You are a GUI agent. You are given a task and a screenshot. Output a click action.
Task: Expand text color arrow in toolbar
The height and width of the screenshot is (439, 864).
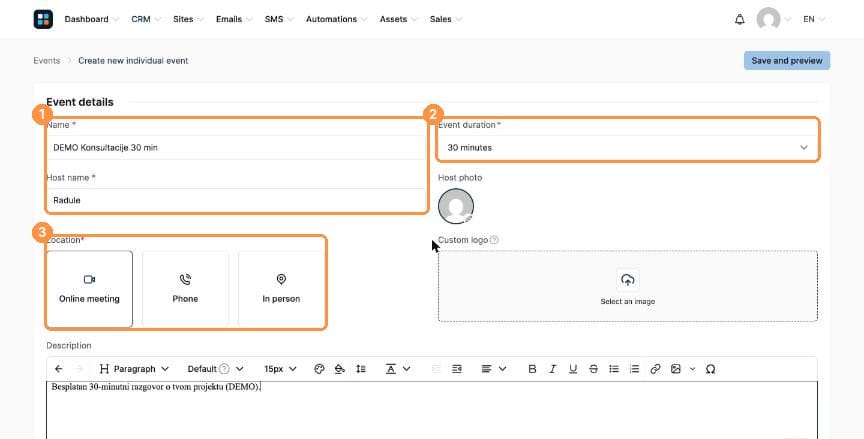(x=407, y=369)
